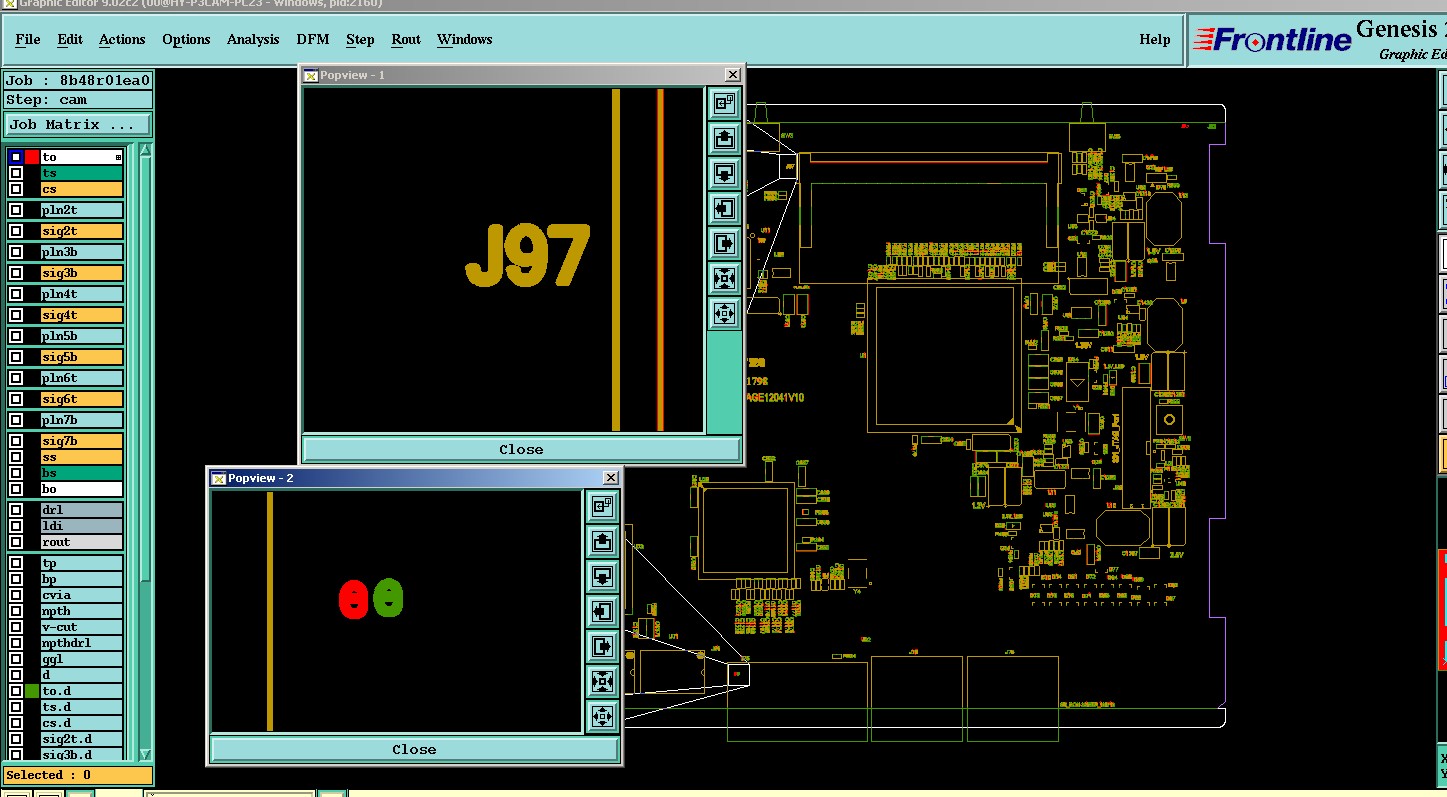Toggle the 'sig2t' layer checkbox
This screenshot has width=1447, height=797.
click(x=16, y=231)
